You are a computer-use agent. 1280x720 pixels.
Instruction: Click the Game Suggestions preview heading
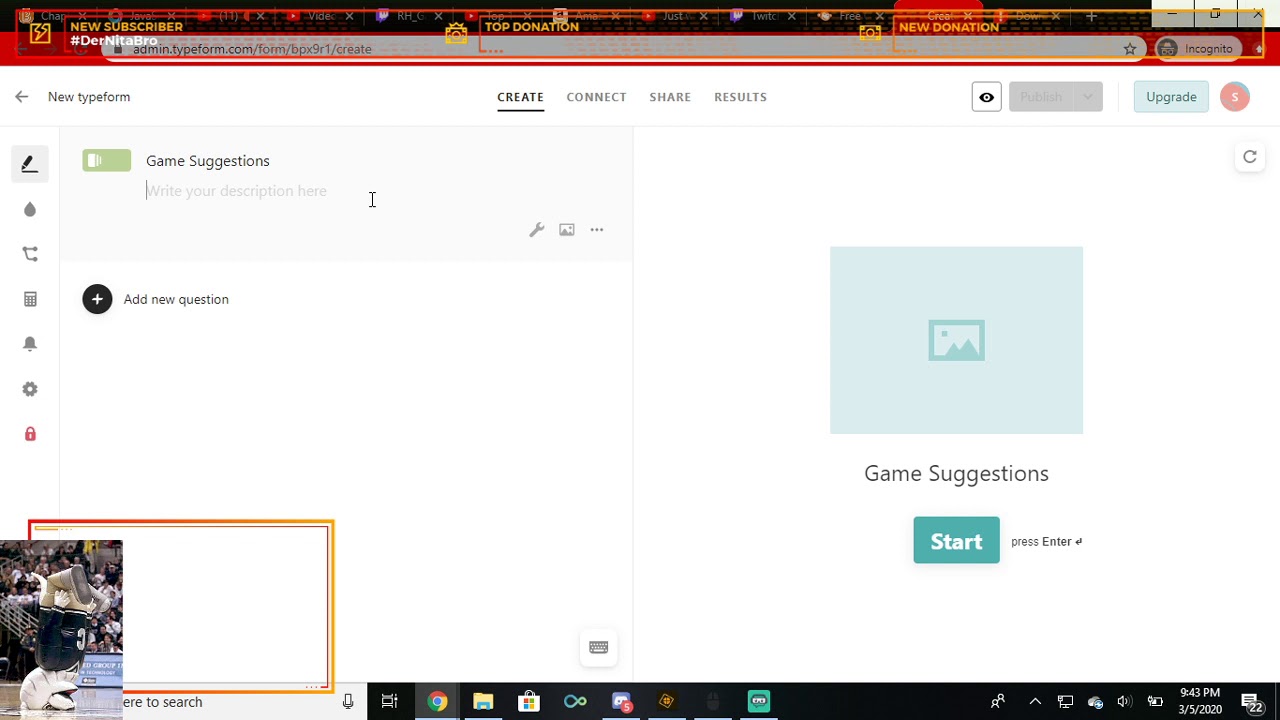click(956, 474)
